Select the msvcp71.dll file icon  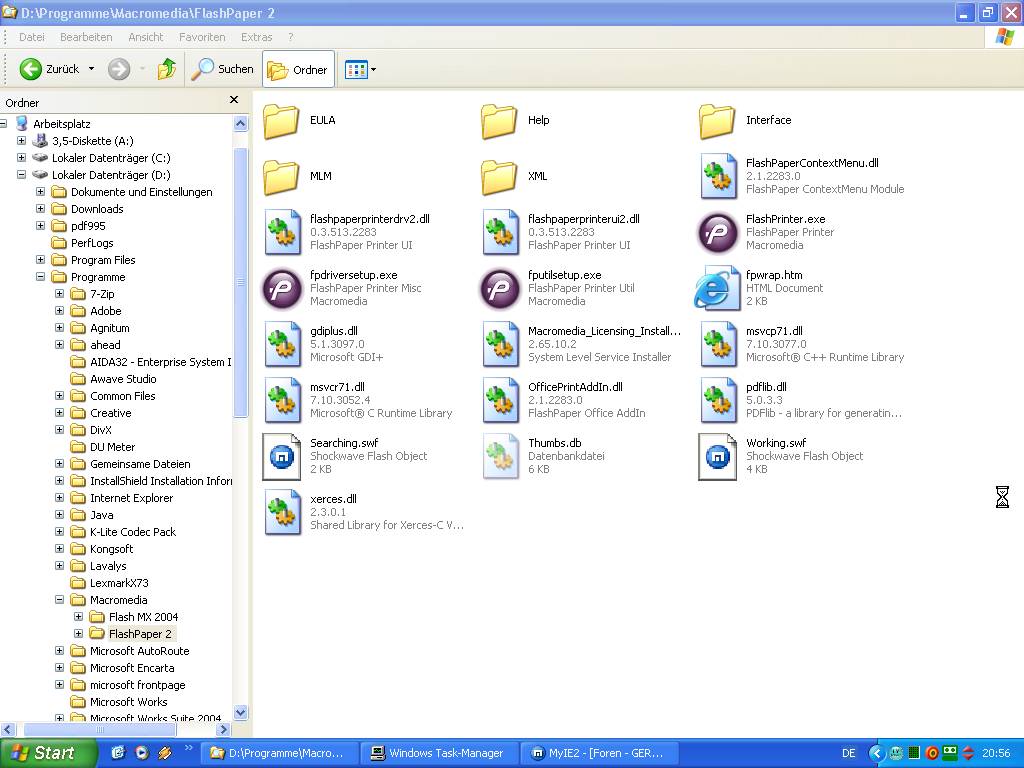(718, 345)
